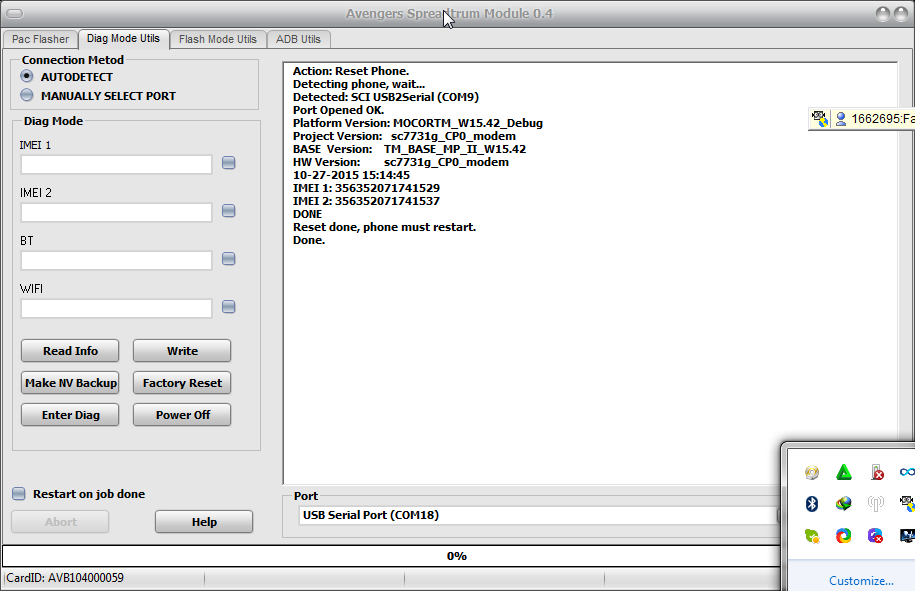Viewport: 915px width, 591px height.
Task: Click blue user icon on floating toolbar
Action: [x=841, y=119]
